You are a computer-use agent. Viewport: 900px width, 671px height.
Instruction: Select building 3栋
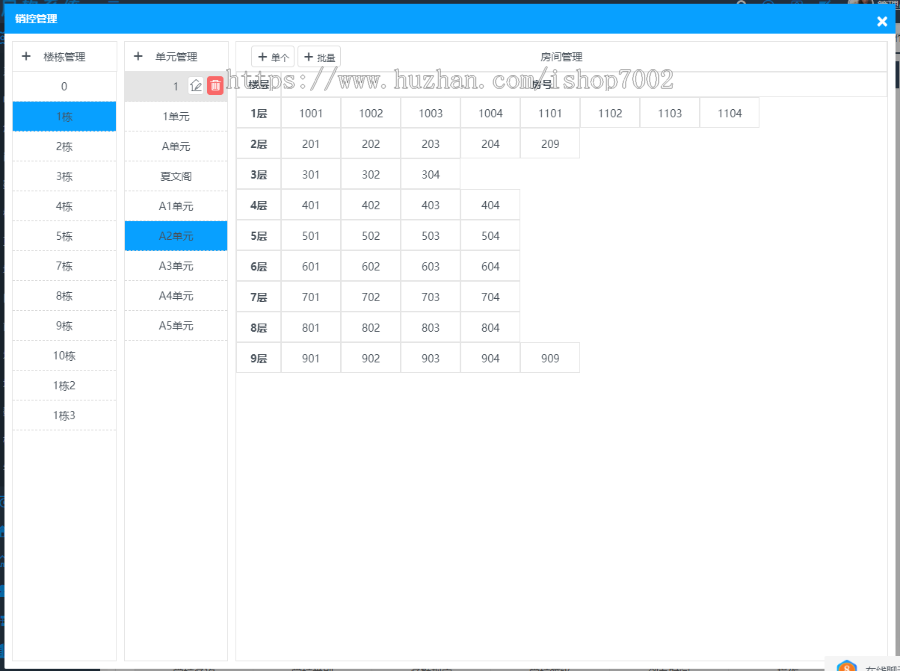click(64, 176)
